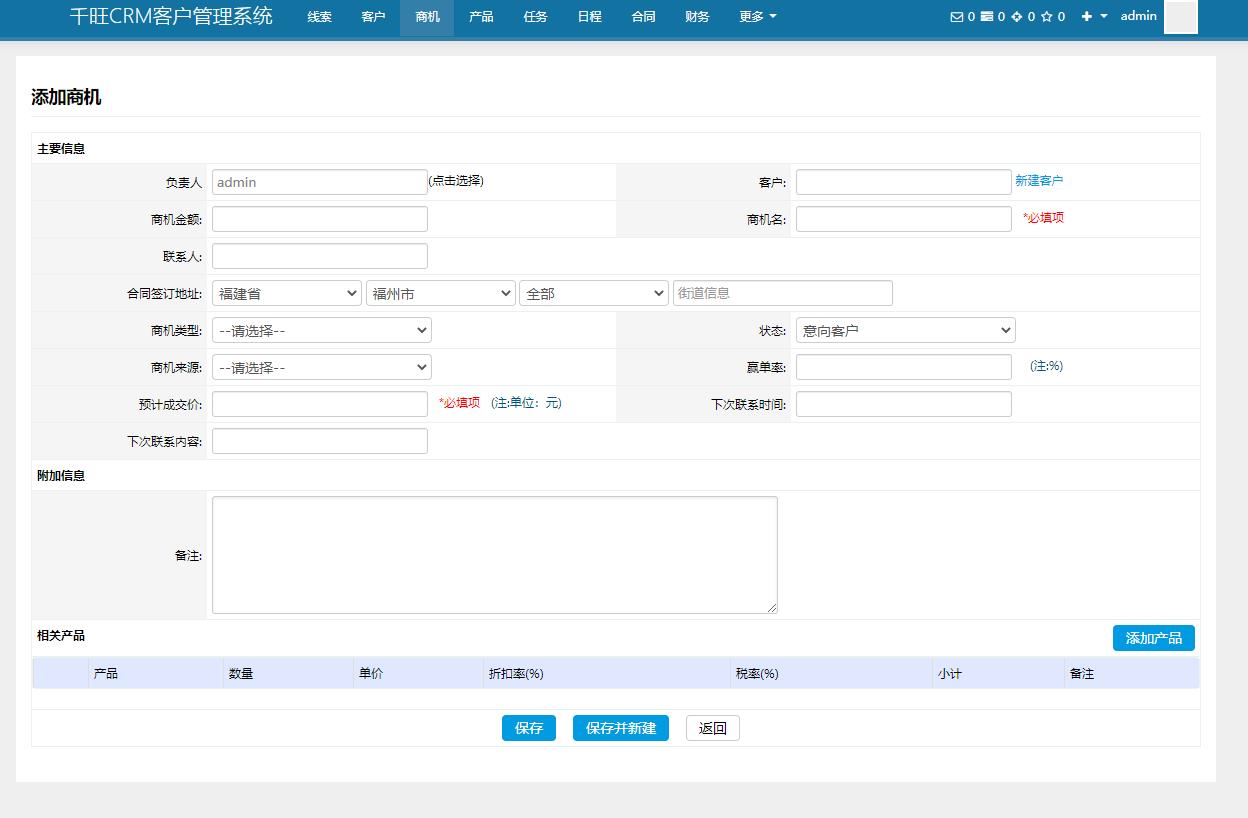This screenshot has height=818, width=1248.
Task: Focus the 商机名 input field
Action: pos(904,219)
